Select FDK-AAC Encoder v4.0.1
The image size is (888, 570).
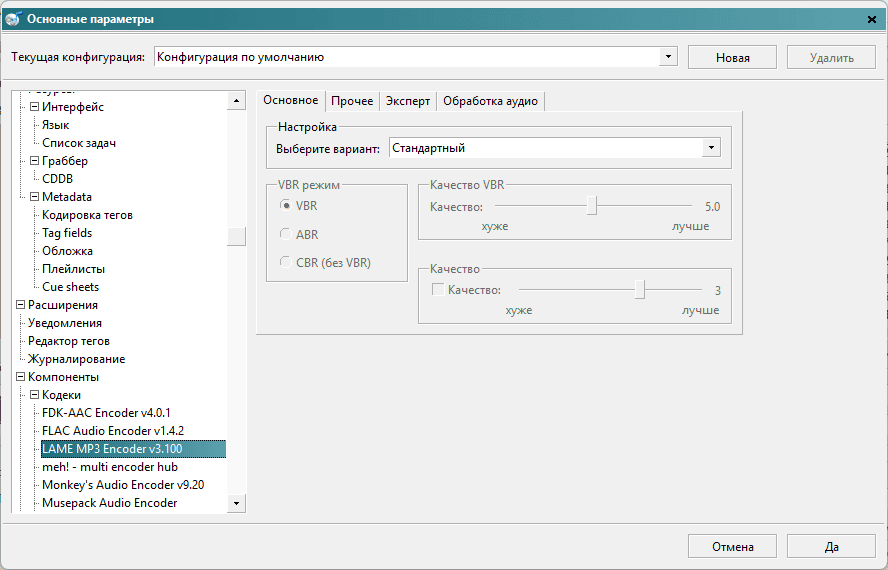[x=106, y=413]
